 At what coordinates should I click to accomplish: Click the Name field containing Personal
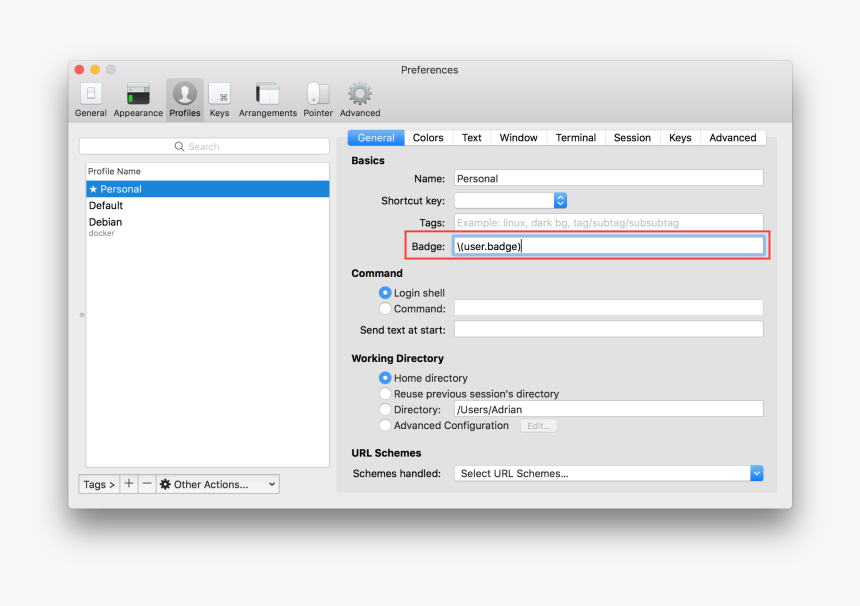click(609, 178)
